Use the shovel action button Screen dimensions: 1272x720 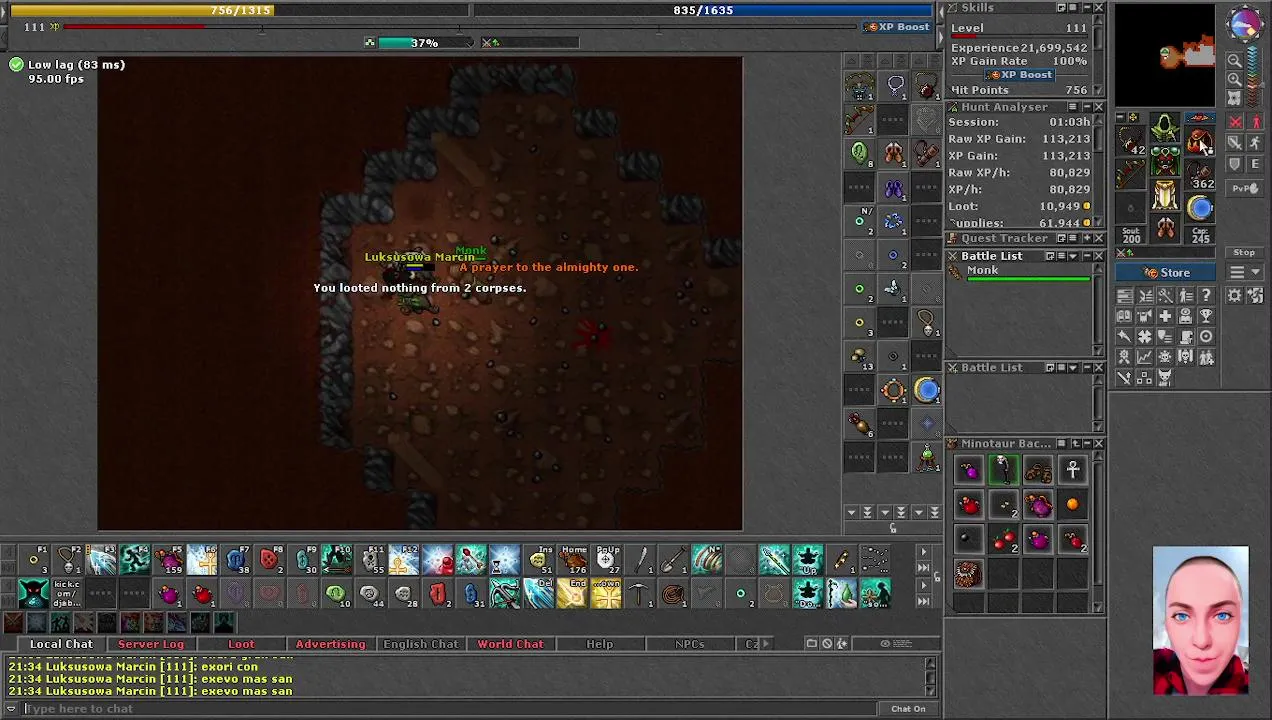coord(672,560)
